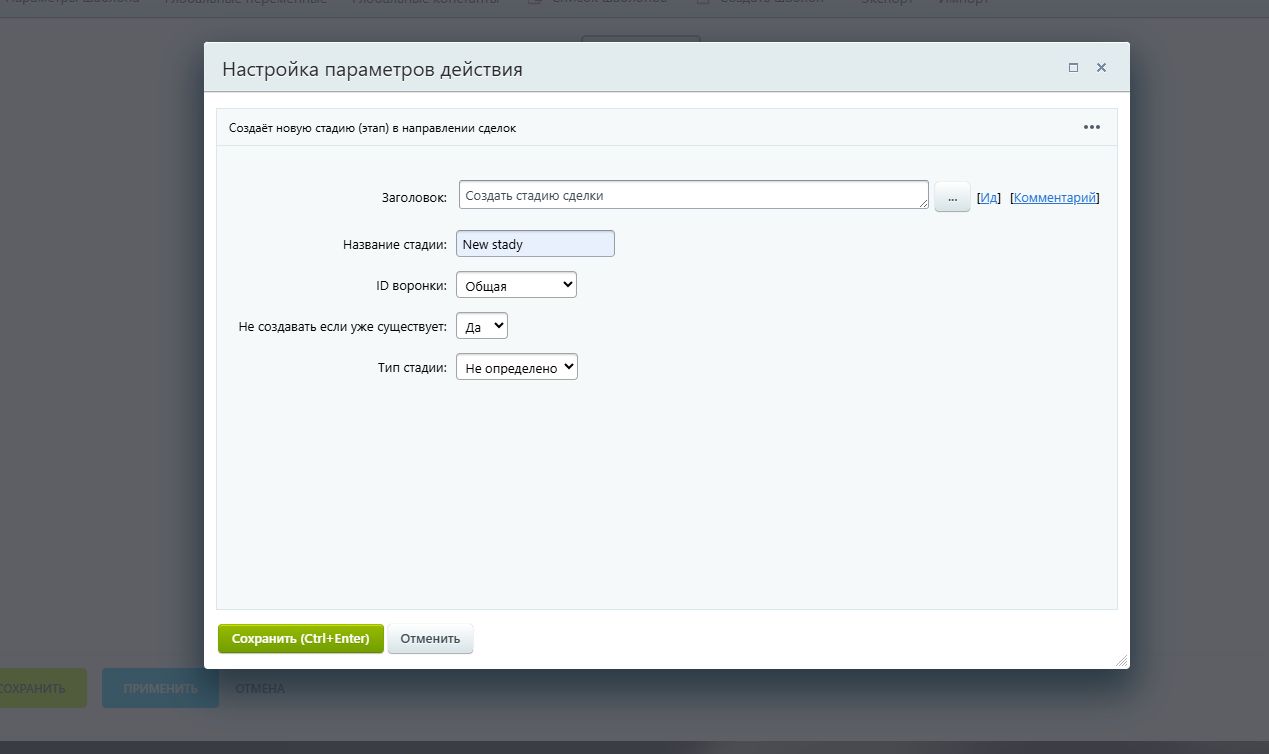Open the Тип стадии dropdown
This screenshot has width=1269, height=754.
point(516,366)
